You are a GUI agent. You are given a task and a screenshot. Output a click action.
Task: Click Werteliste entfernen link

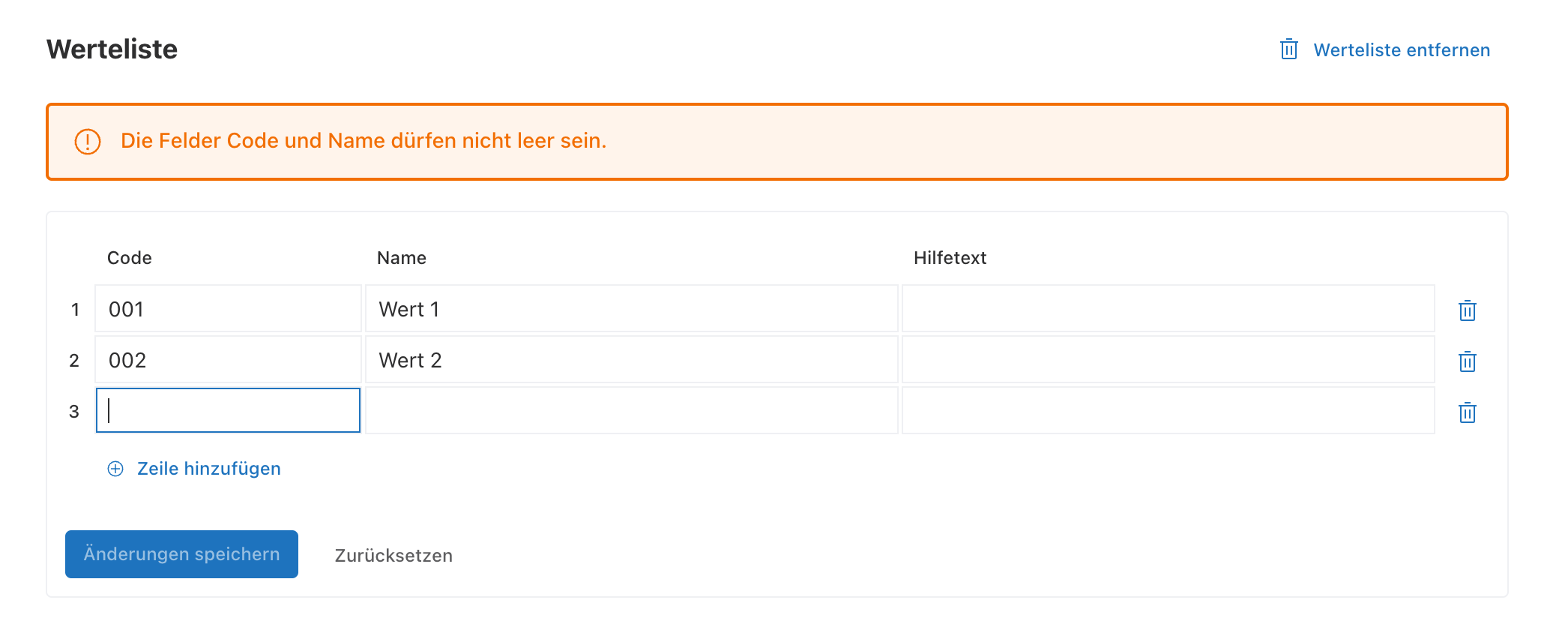(1402, 50)
